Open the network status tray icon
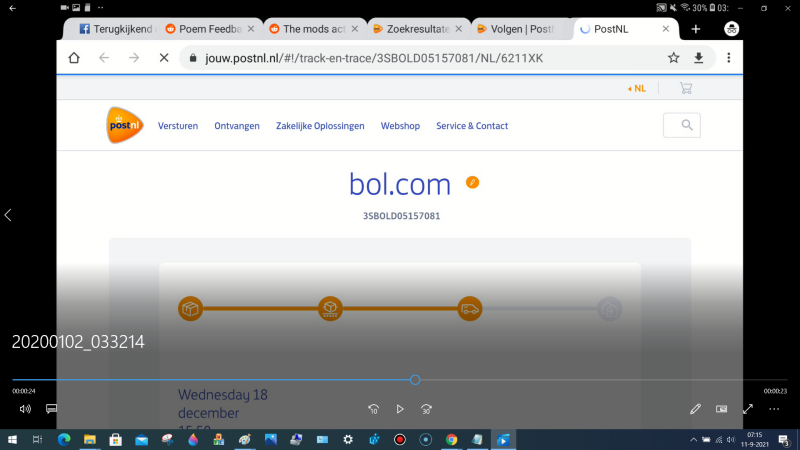800x450 pixels. click(x=719, y=439)
